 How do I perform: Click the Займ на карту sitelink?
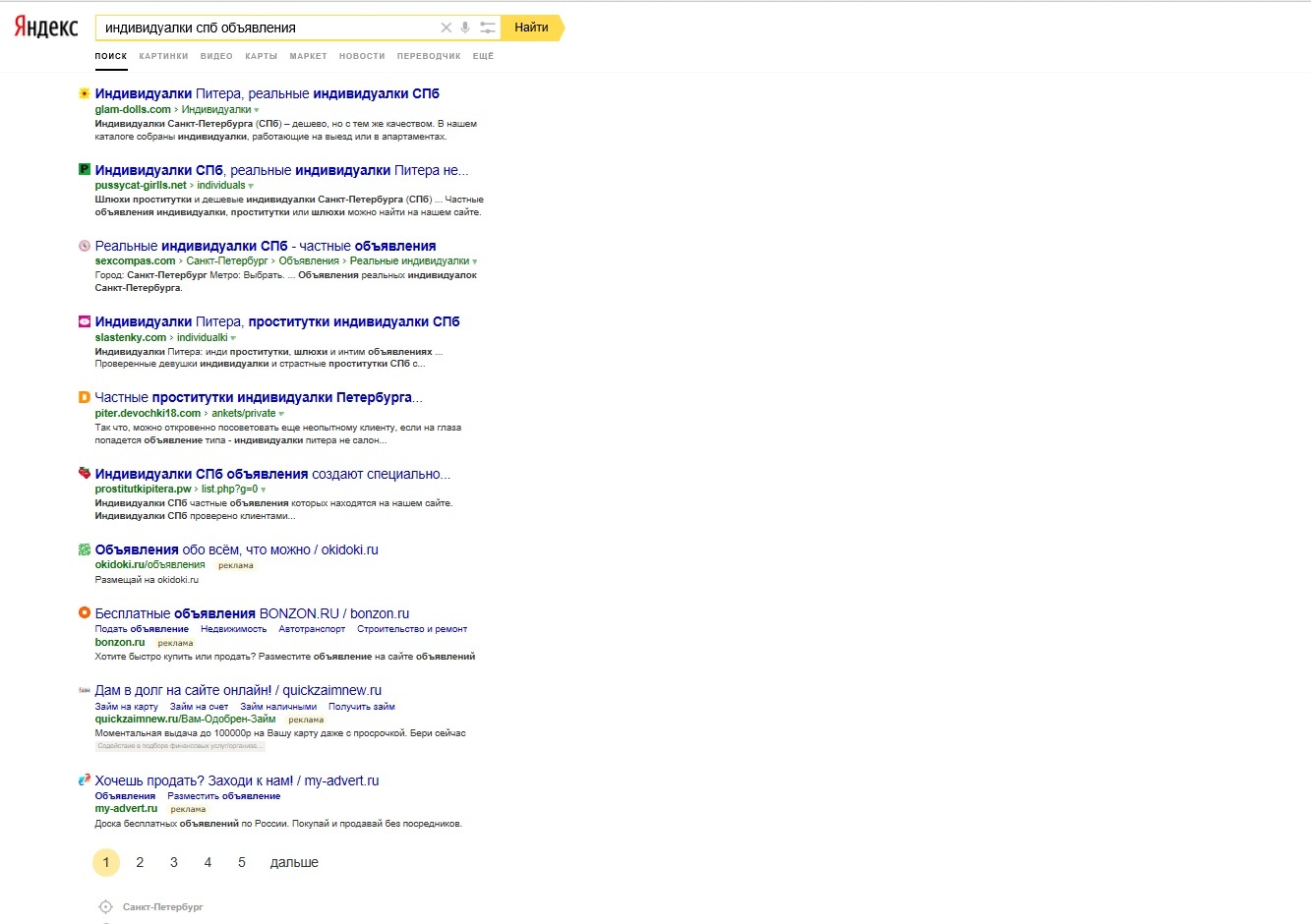126,707
